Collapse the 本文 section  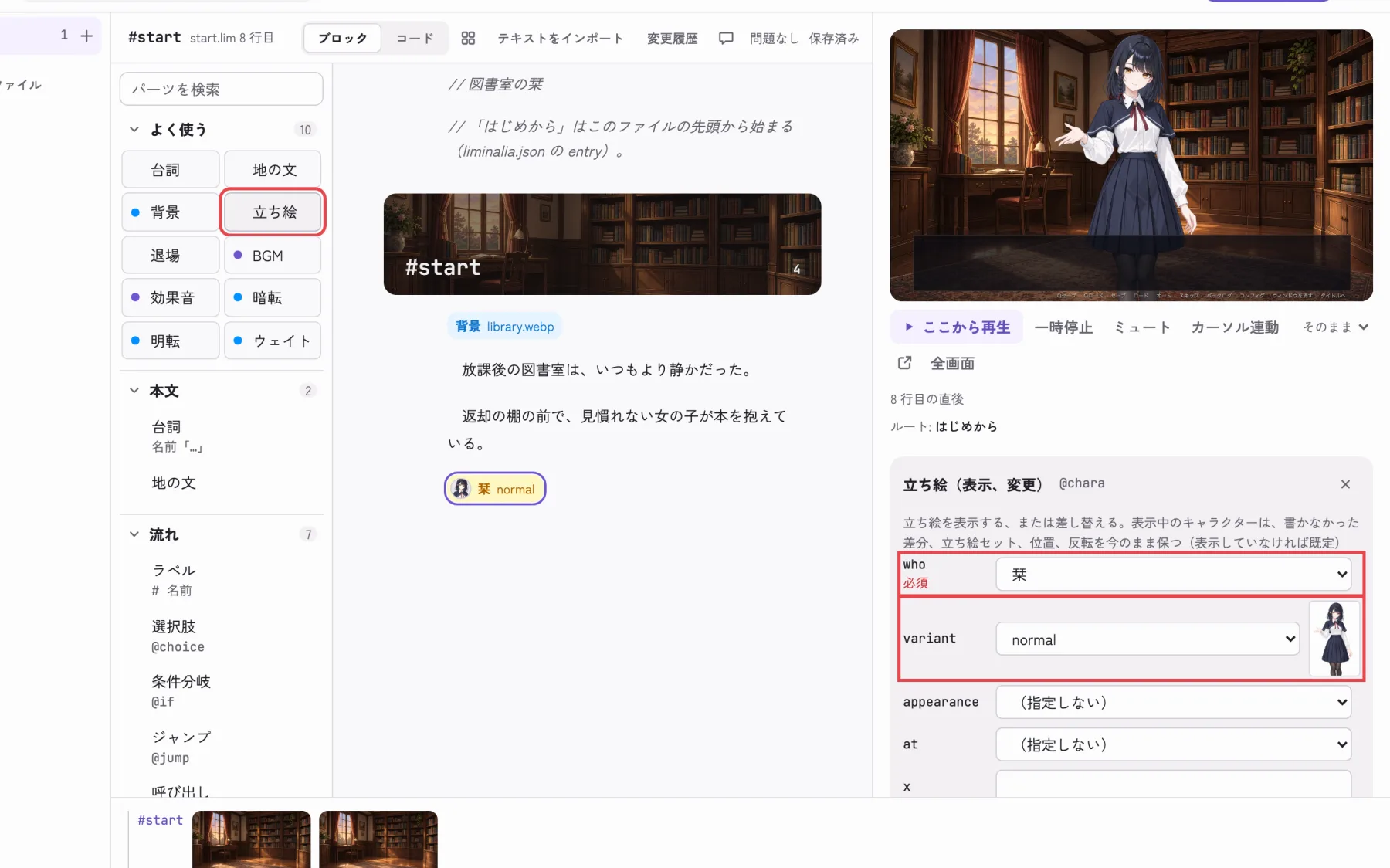pos(134,391)
